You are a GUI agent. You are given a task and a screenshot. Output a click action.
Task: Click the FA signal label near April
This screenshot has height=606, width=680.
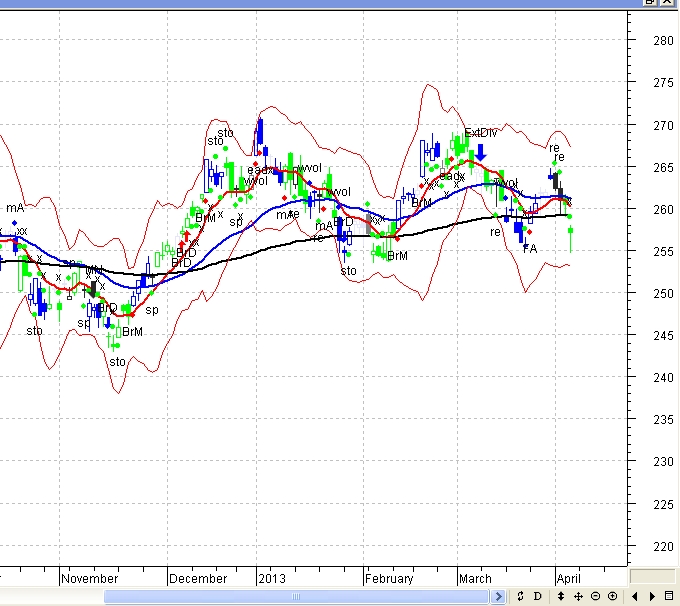[x=530, y=248]
